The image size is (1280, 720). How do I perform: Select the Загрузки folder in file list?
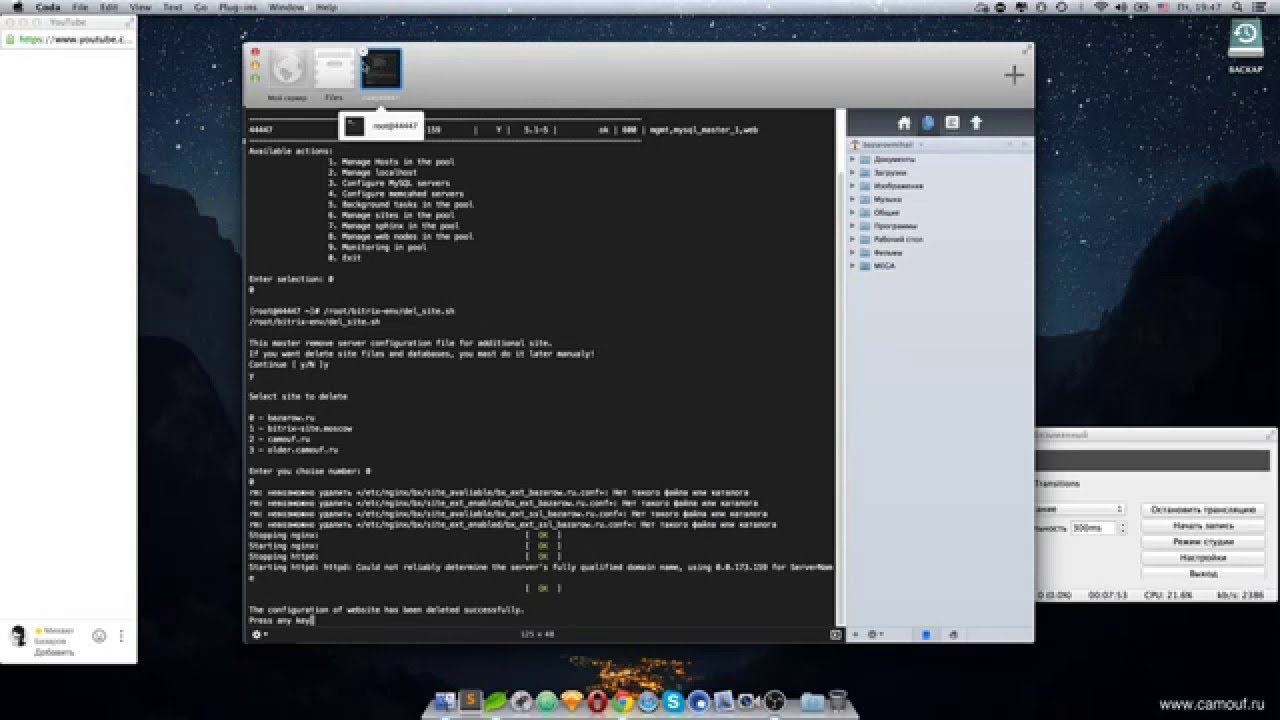click(x=889, y=172)
